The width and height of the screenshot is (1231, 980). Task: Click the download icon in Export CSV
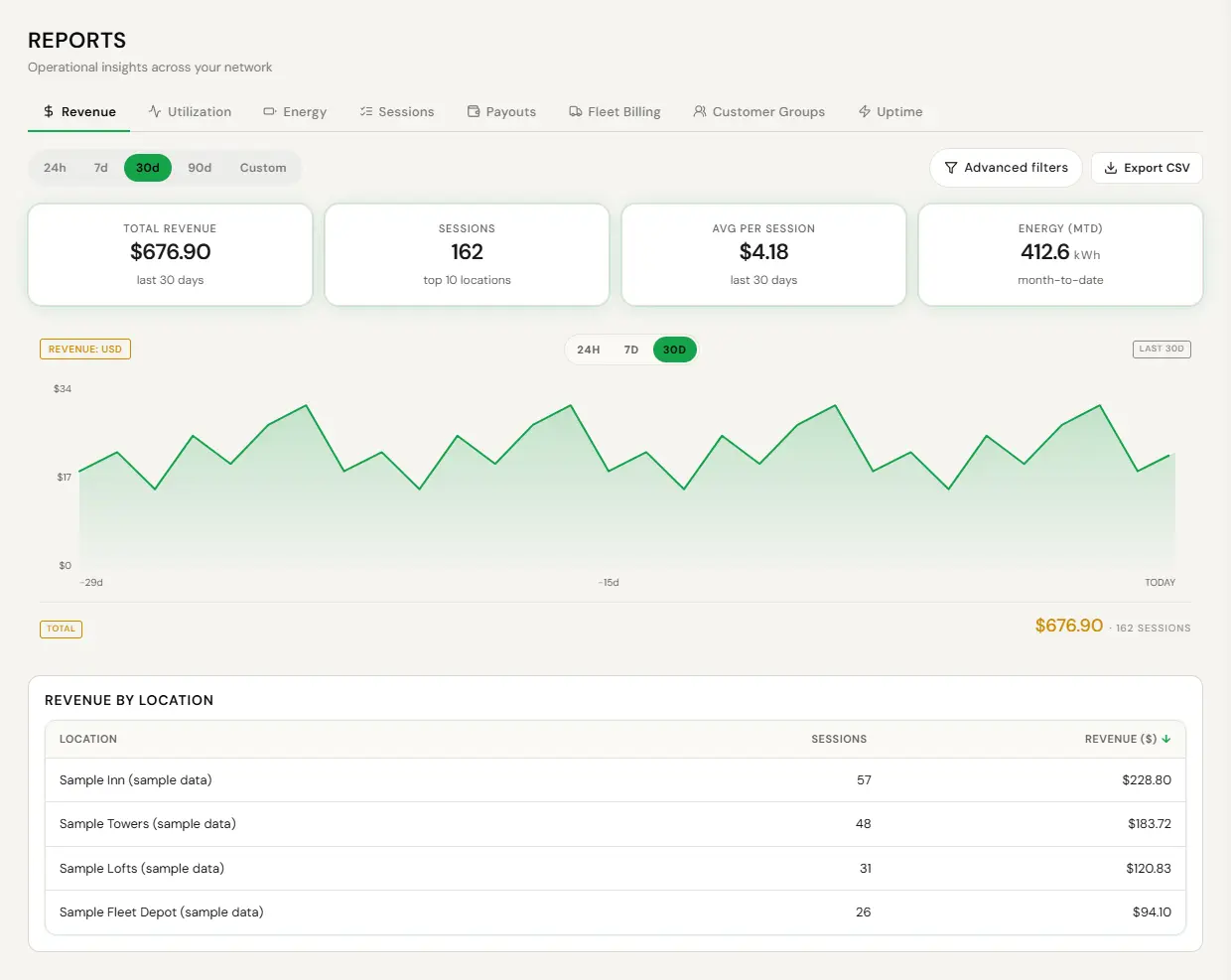1111,168
